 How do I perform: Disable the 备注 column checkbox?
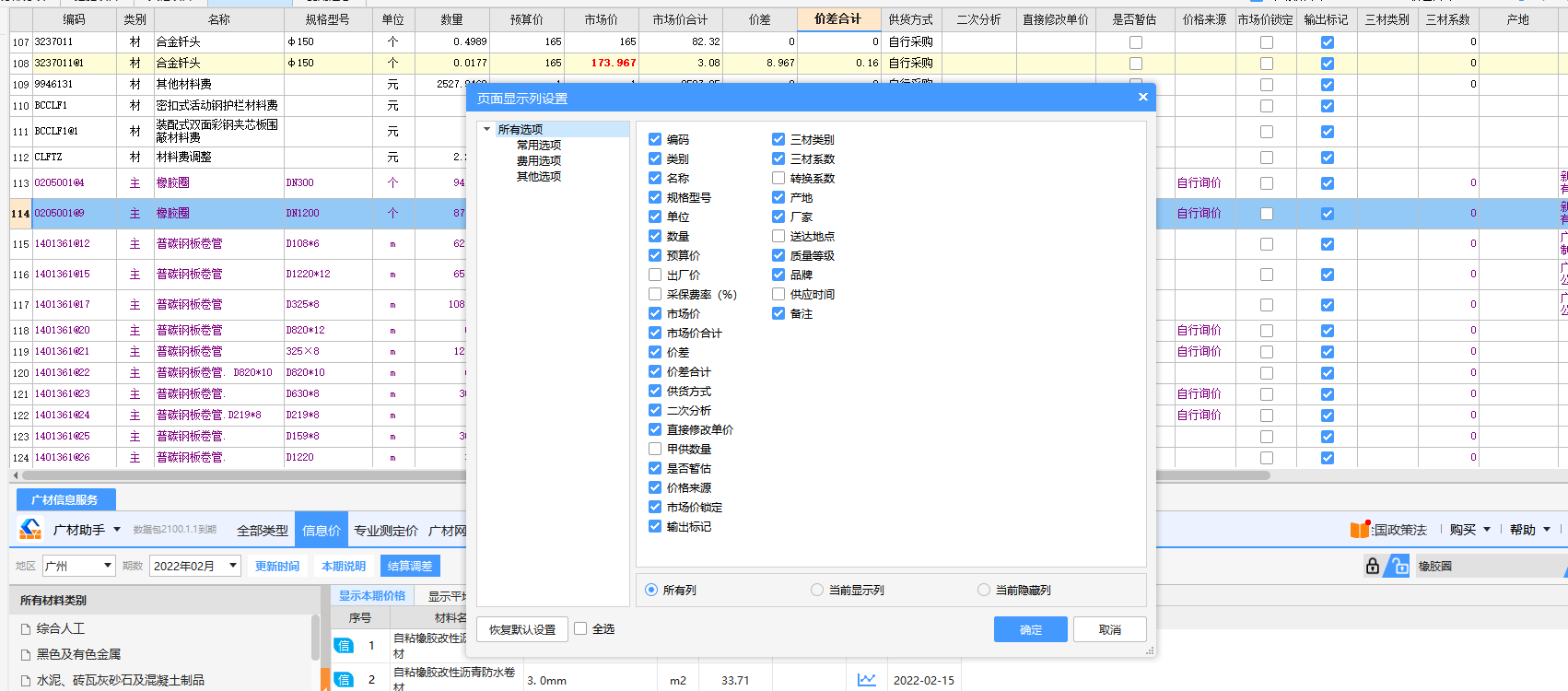pos(778,313)
